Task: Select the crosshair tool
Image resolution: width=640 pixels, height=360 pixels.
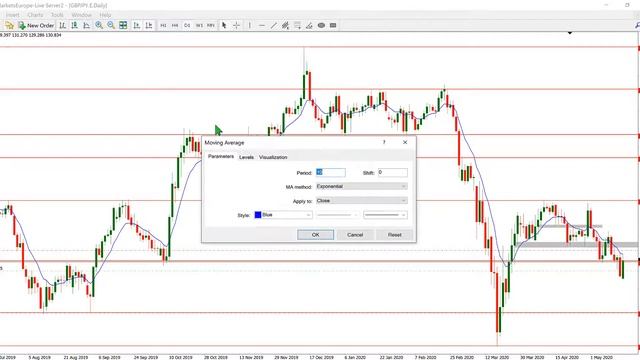Action: [x=236, y=25]
